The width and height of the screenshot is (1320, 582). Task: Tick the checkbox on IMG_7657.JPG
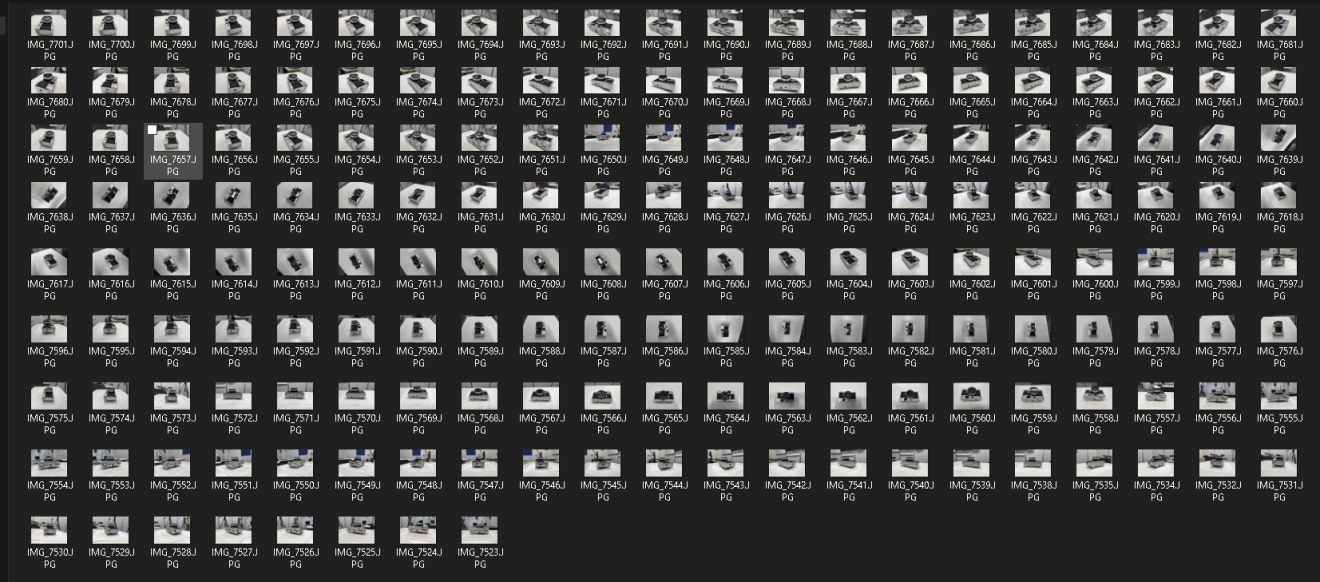[152, 130]
